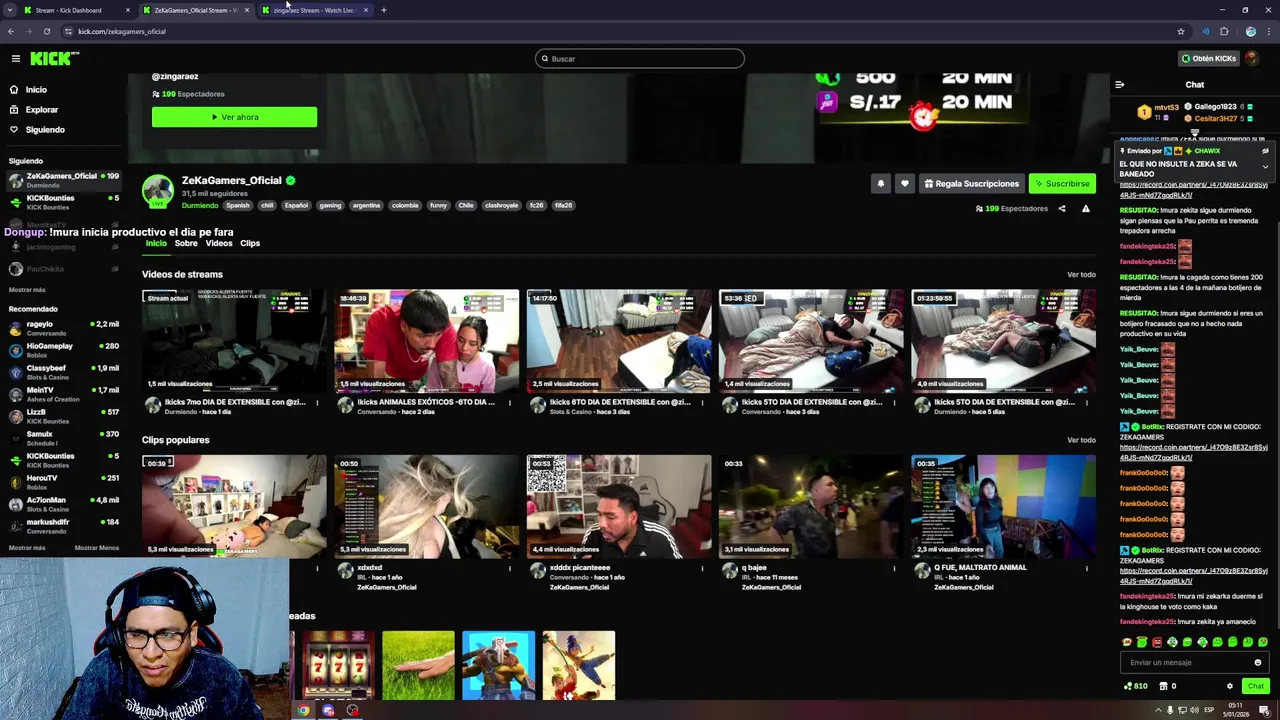Click the report warning triangle icon

tap(1085, 209)
